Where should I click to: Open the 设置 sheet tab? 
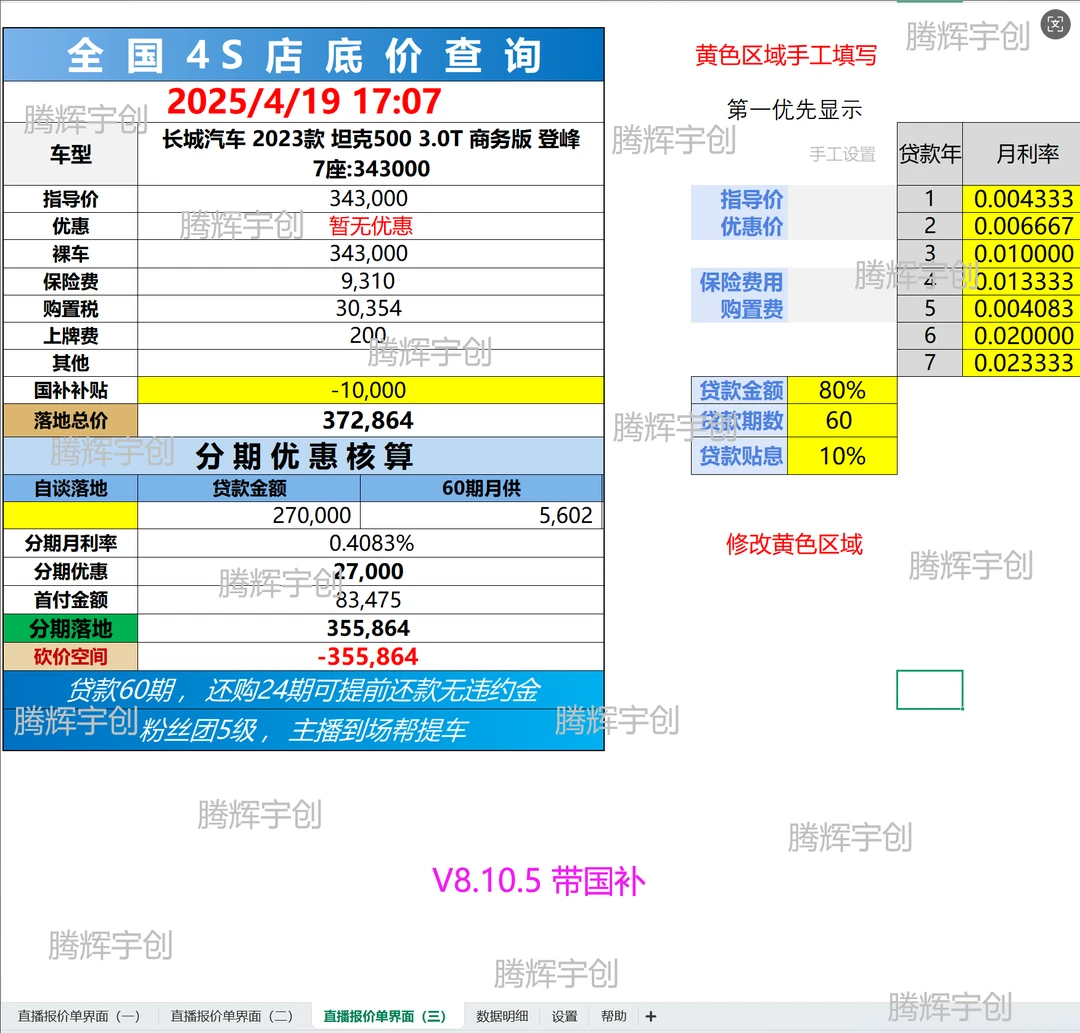point(565,1016)
